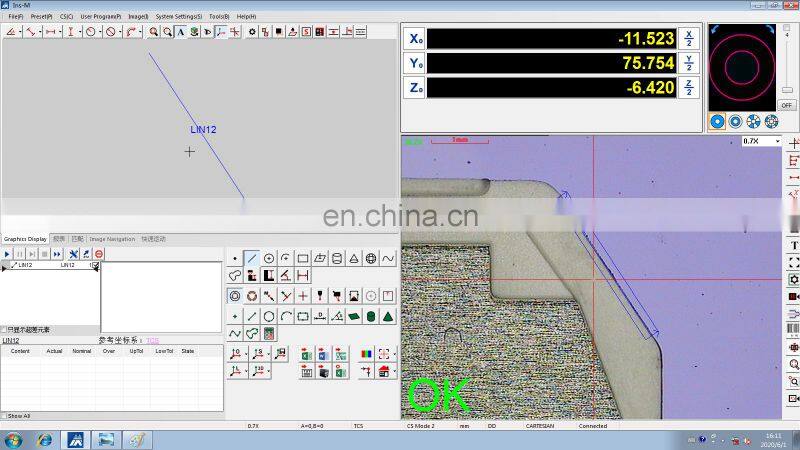This screenshot has height=450, width=800.
Task: Toggle the light OFF button
Action: click(787, 104)
